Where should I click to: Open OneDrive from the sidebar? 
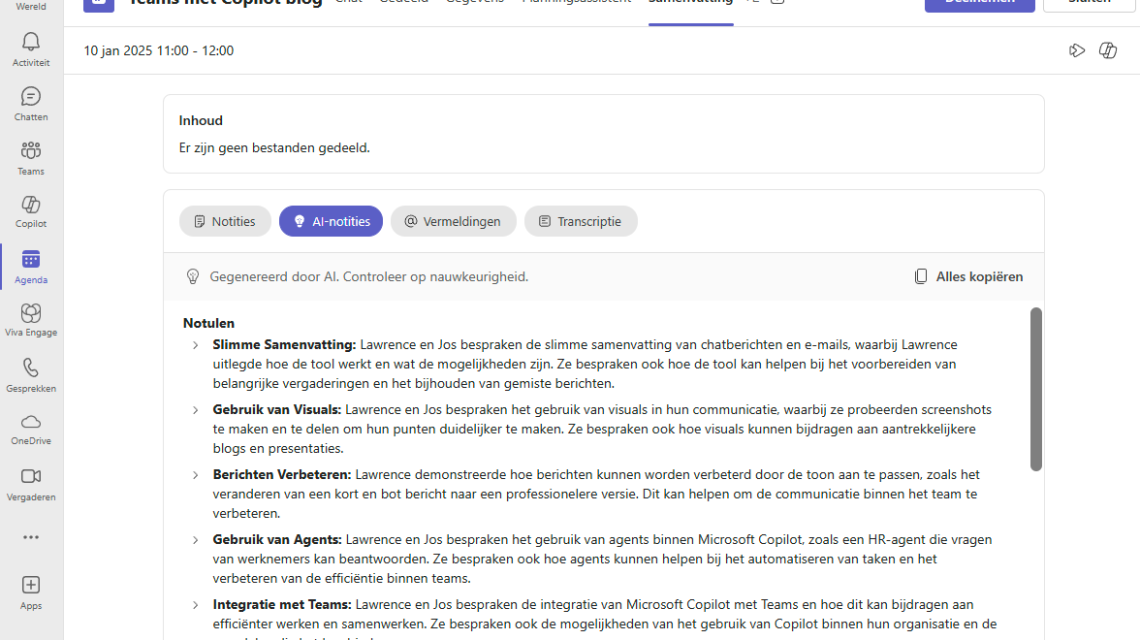[31, 428]
